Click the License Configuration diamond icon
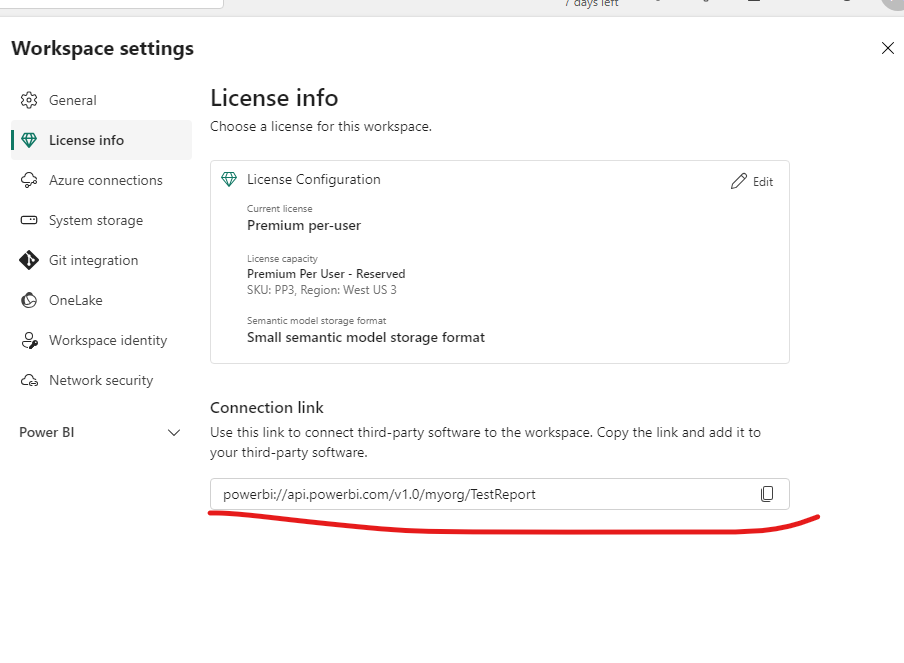 pyautogui.click(x=229, y=179)
